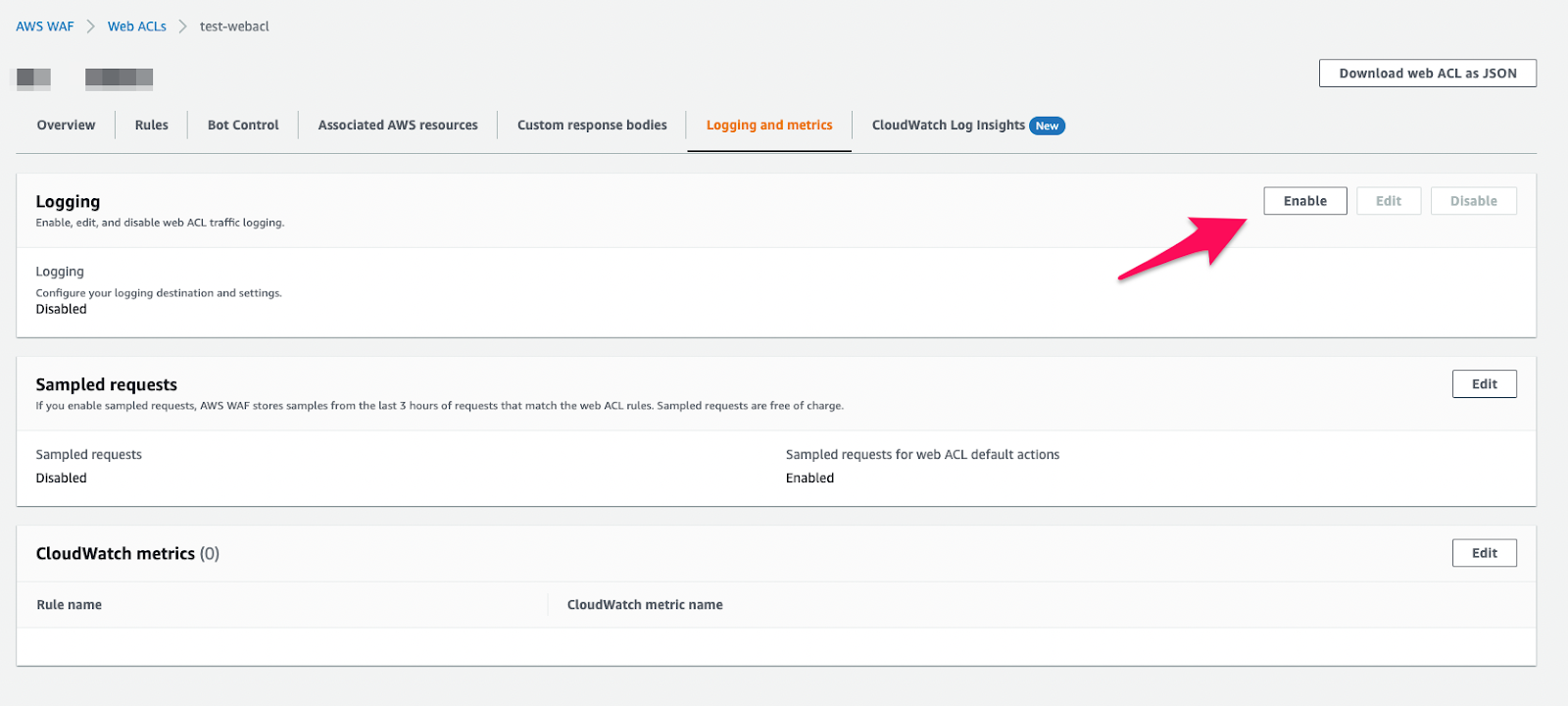Click the CloudWatch metric name column header
Image resolution: width=1568 pixels, height=706 pixels.
point(645,605)
